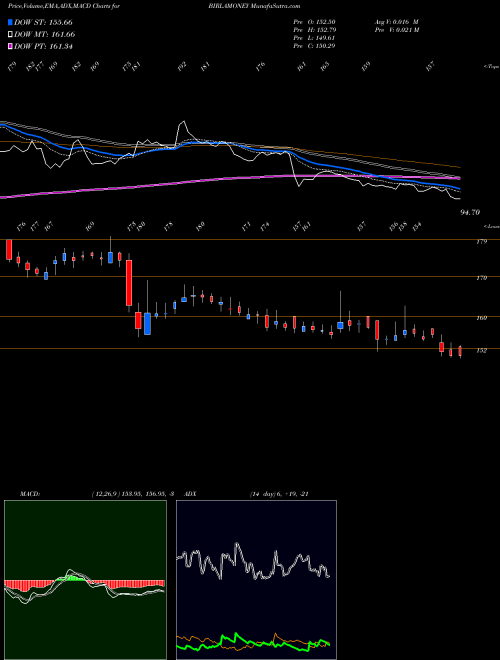This screenshot has width=500, height=660.
Task: Click the 157 top label at far right
Action: (430, 67)
